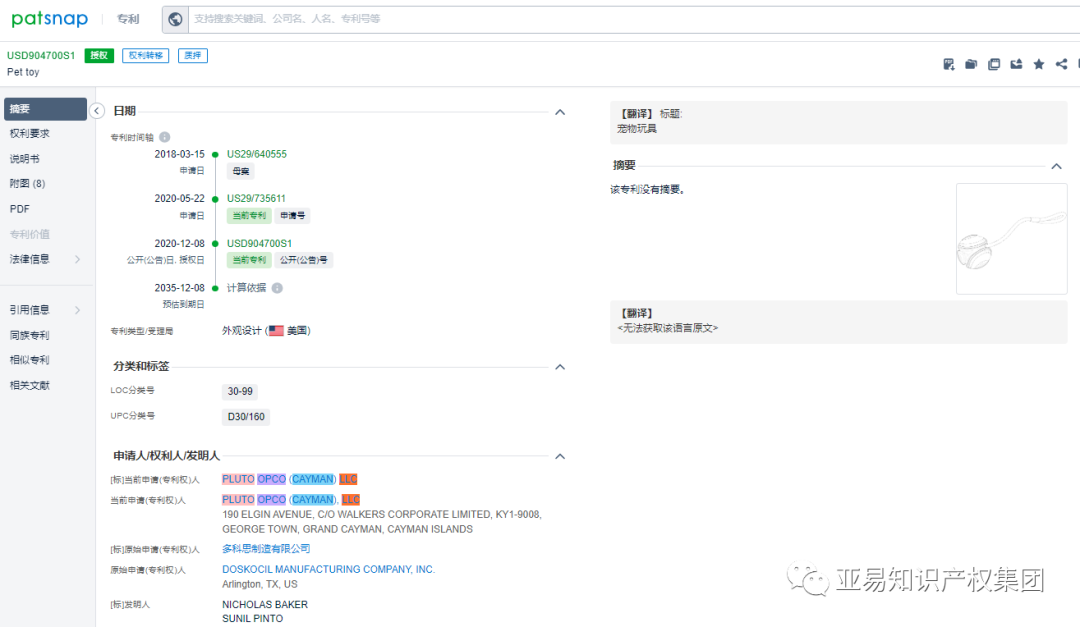Open link US29/640555
This screenshot has width=1080, height=627.
(257, 154)
